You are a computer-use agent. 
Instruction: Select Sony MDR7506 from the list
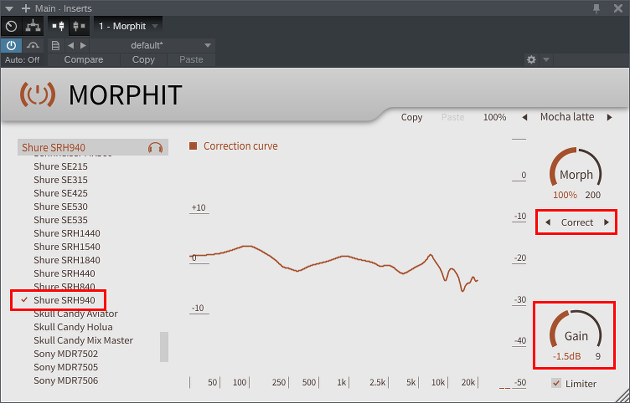tap(65, 380)
